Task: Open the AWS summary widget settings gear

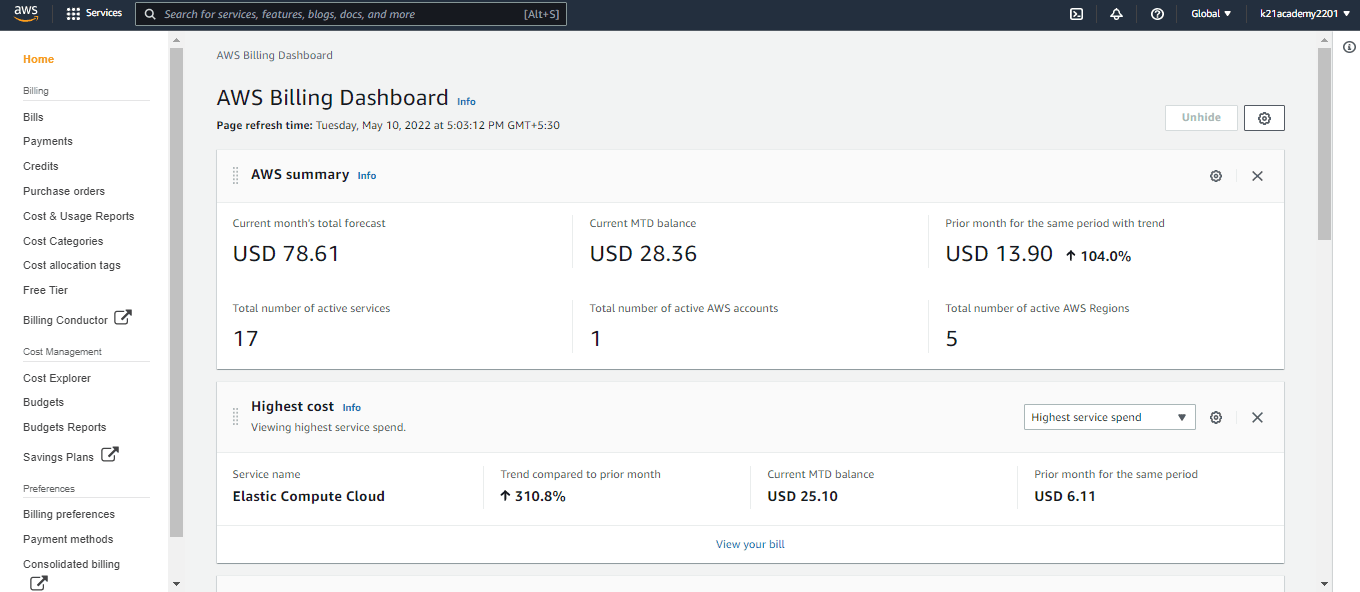Action: pos(1216,175)
